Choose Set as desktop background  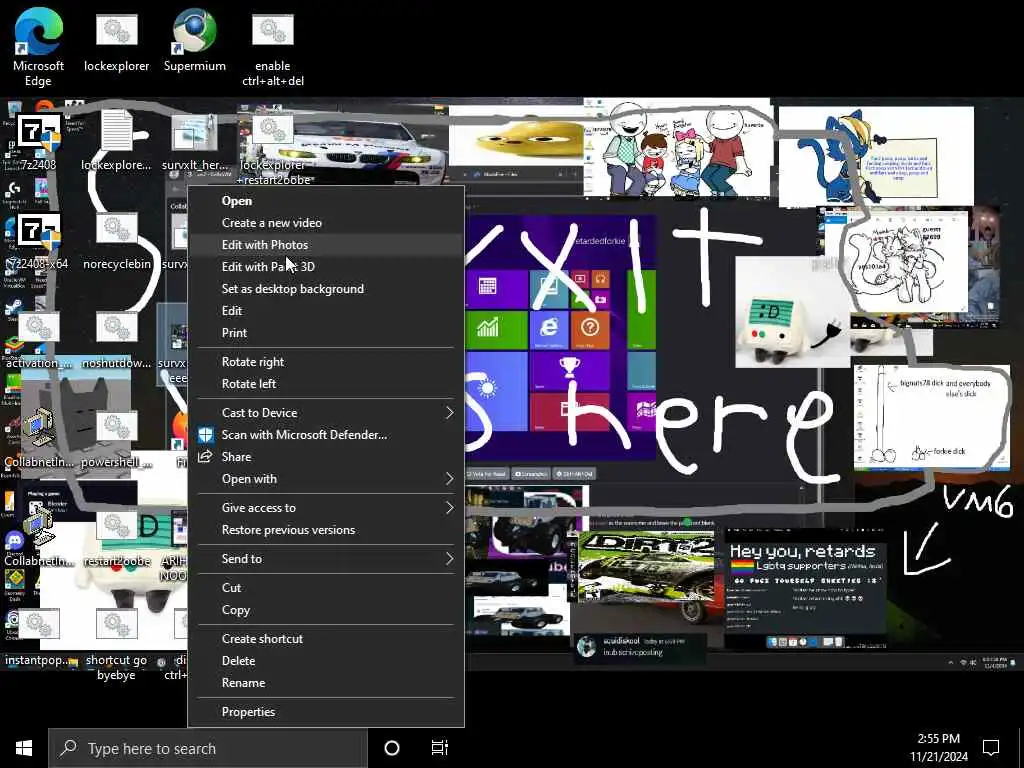click(325, 289)
